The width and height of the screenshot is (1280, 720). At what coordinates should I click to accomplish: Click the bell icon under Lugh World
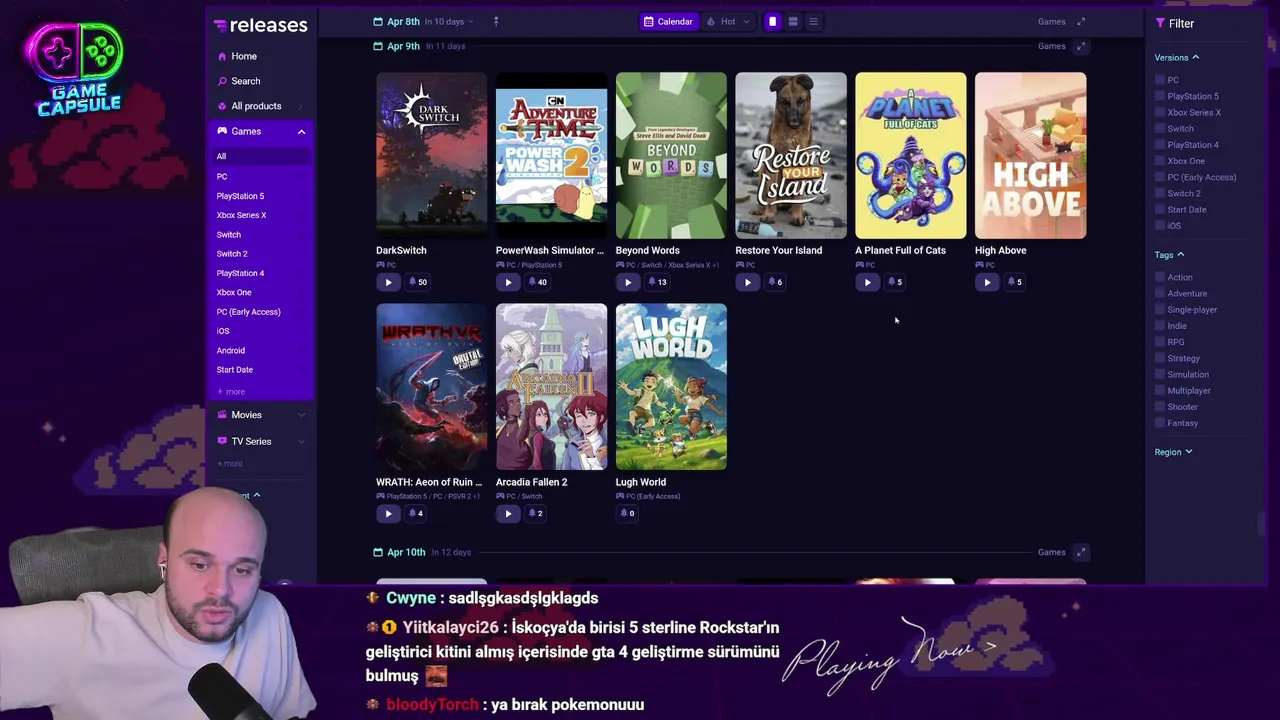click(x=627, y=514)
